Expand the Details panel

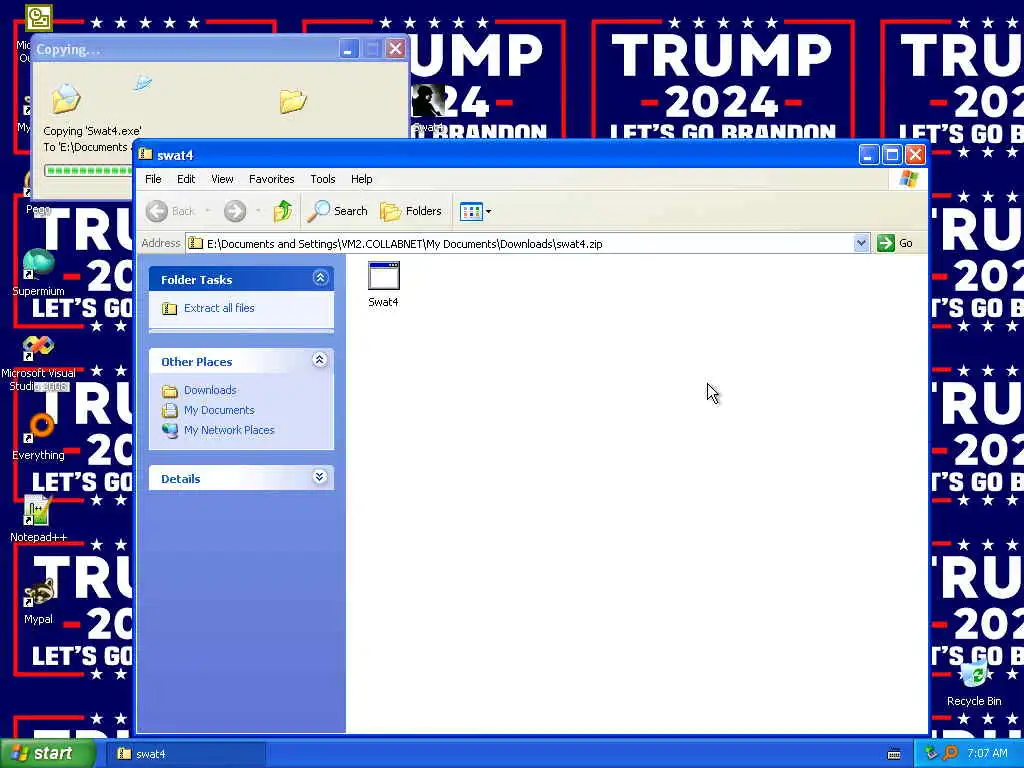(320, 477)
